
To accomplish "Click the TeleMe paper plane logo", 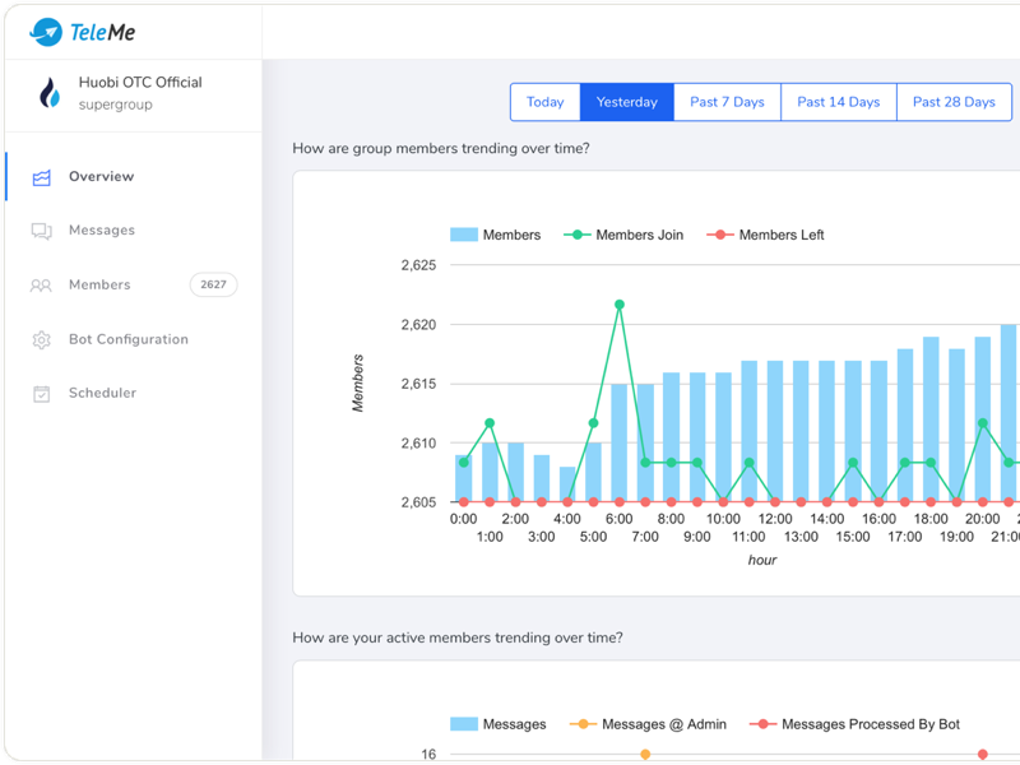I will click(x=46, y=32).
